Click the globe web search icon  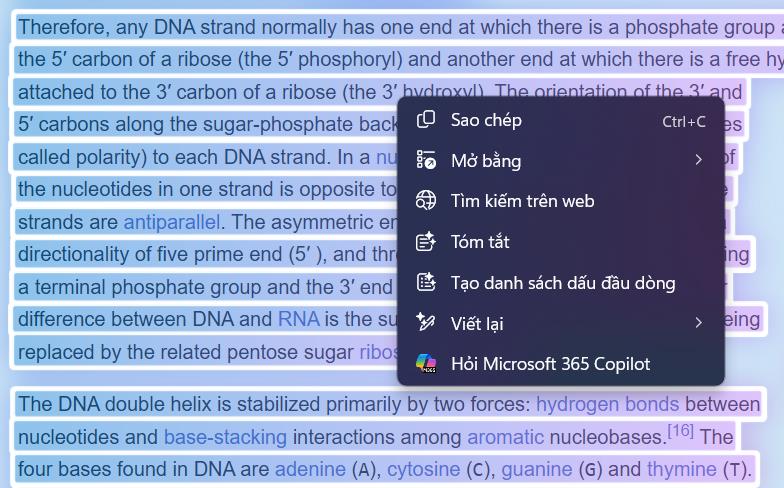point(426,201)
